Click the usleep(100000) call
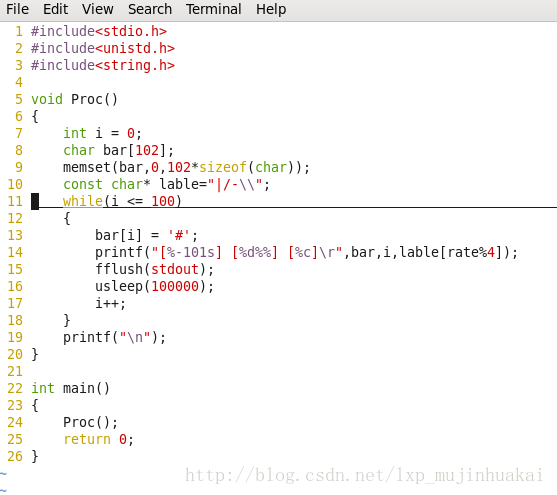 click(155, 286)
